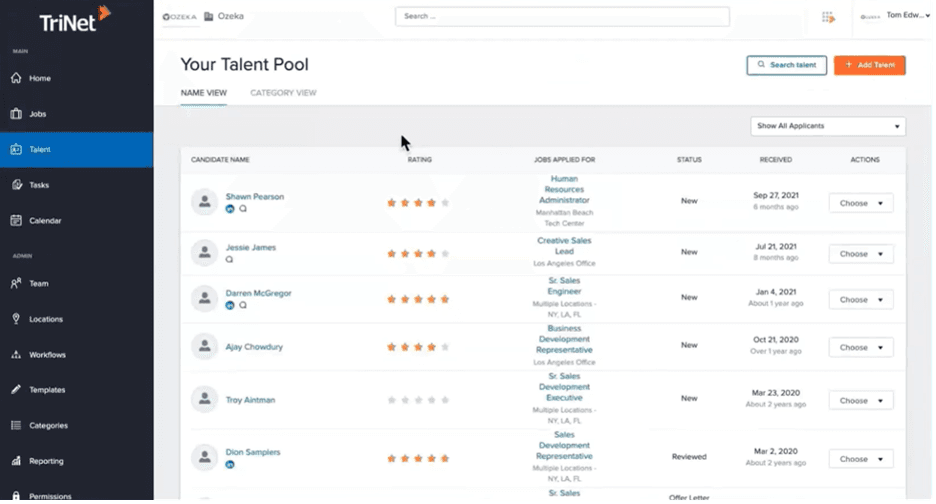Screen dimensions: 936x504
Task: Open Jobs briefcase icon in sidebar
Action: pos(16,114)
